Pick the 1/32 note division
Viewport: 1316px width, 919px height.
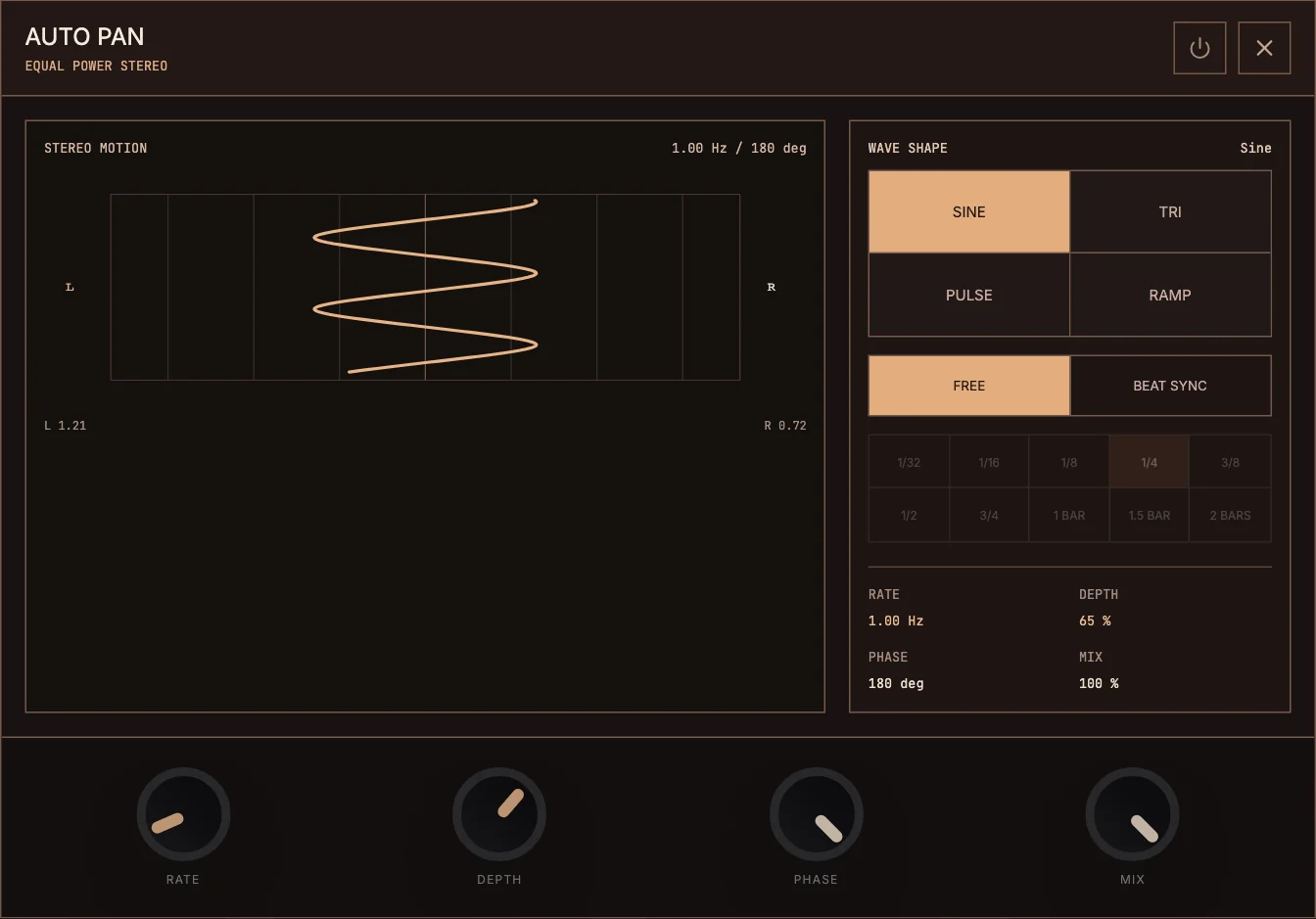[x=909, y=462]
